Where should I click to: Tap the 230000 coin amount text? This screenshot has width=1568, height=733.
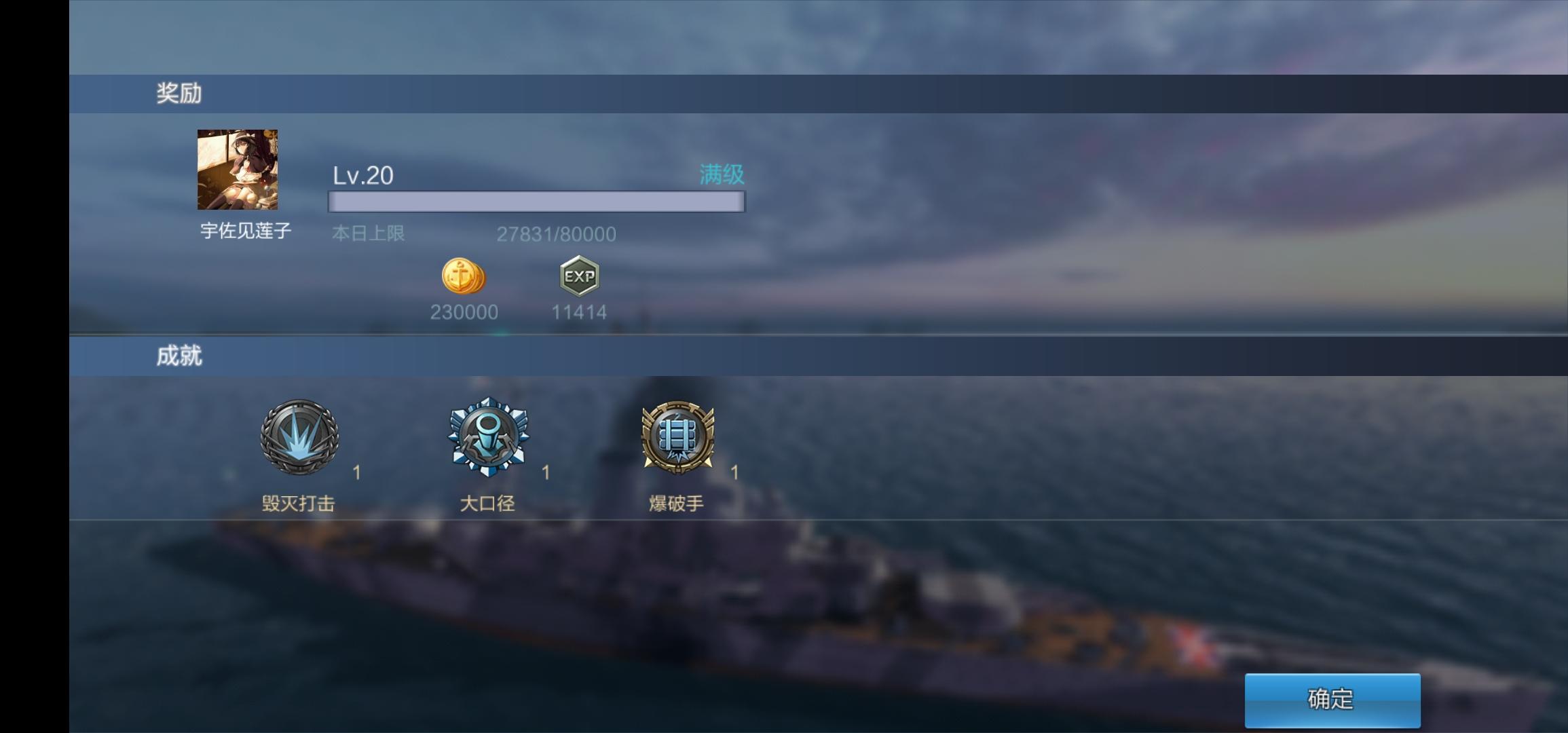click(x=464, y=312)
